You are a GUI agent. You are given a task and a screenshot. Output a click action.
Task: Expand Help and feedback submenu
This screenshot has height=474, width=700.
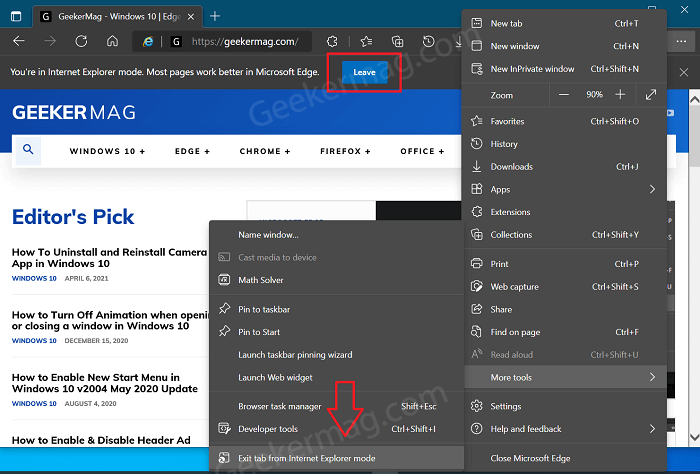coord(564,429)
